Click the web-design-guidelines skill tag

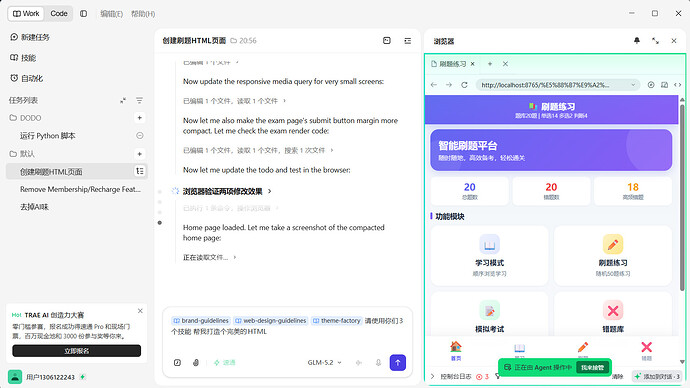coord(271,321)
